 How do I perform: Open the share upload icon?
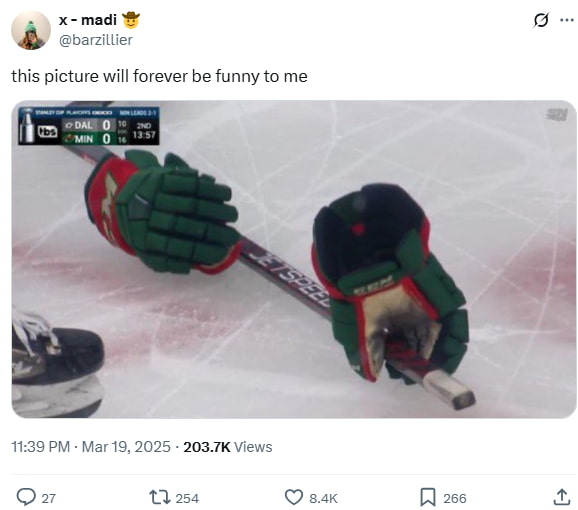(561, 497)
